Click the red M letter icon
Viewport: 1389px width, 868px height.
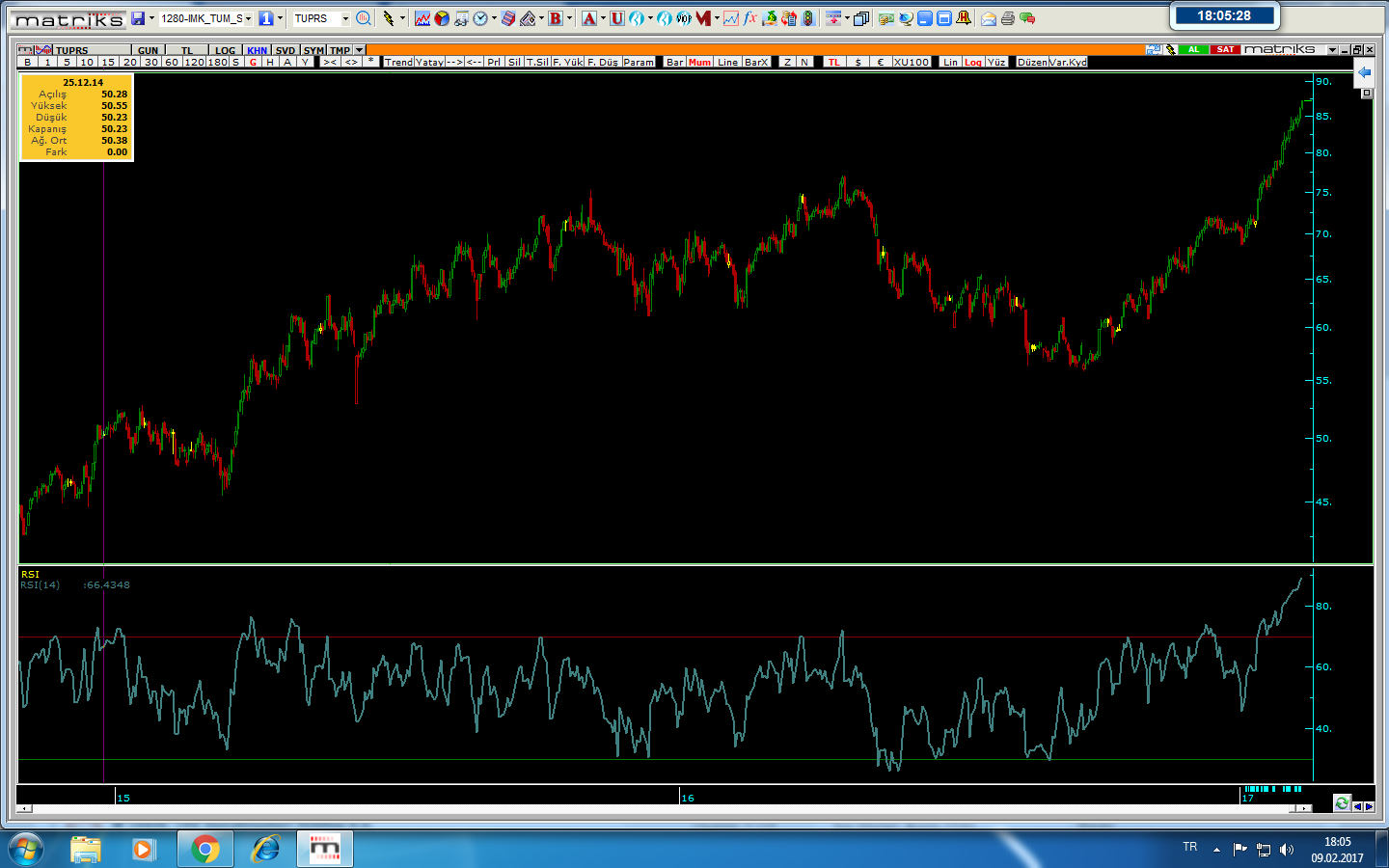coord(703,18)
